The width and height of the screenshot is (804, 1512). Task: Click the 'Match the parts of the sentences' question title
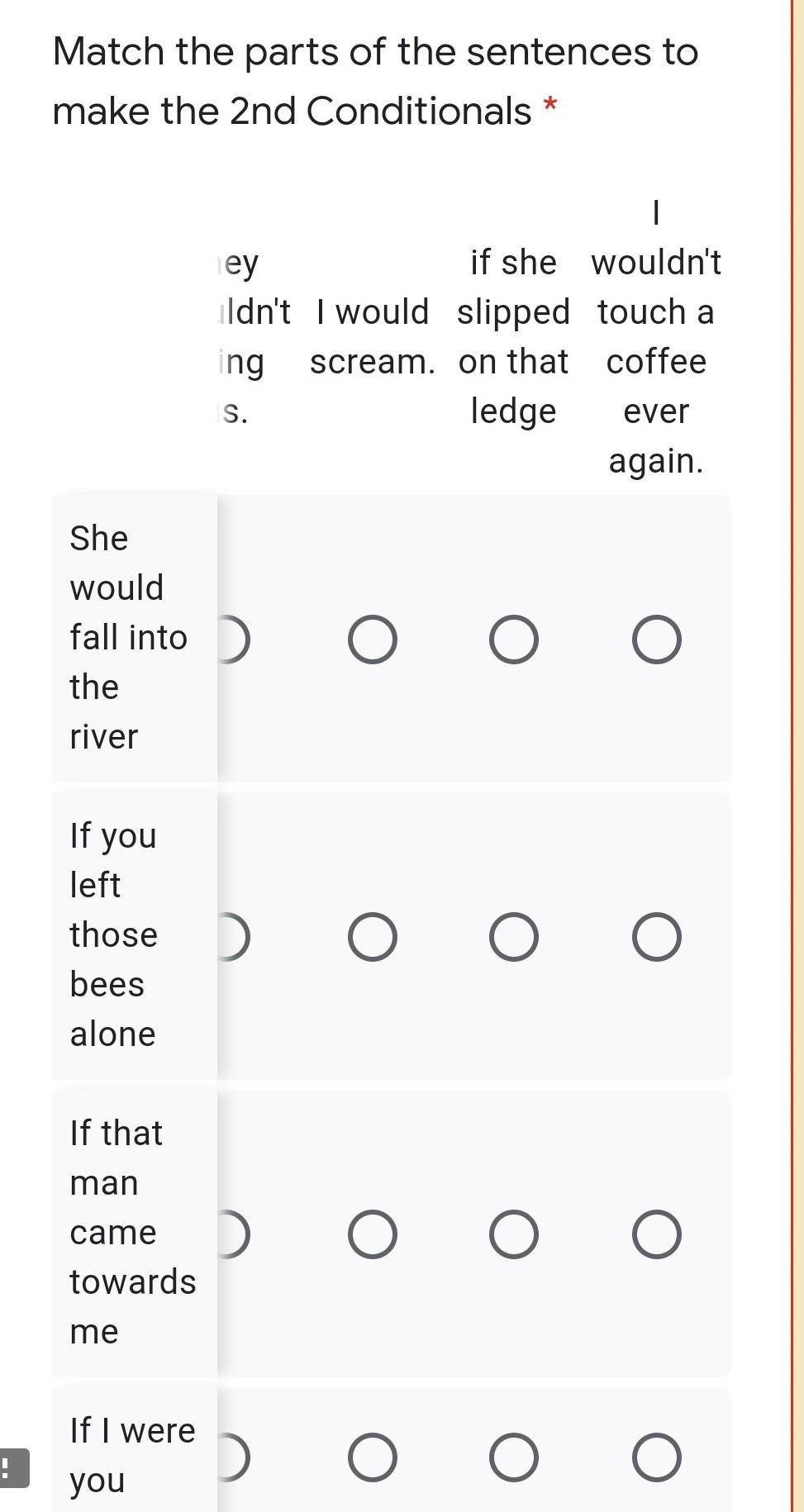(375, 81)
